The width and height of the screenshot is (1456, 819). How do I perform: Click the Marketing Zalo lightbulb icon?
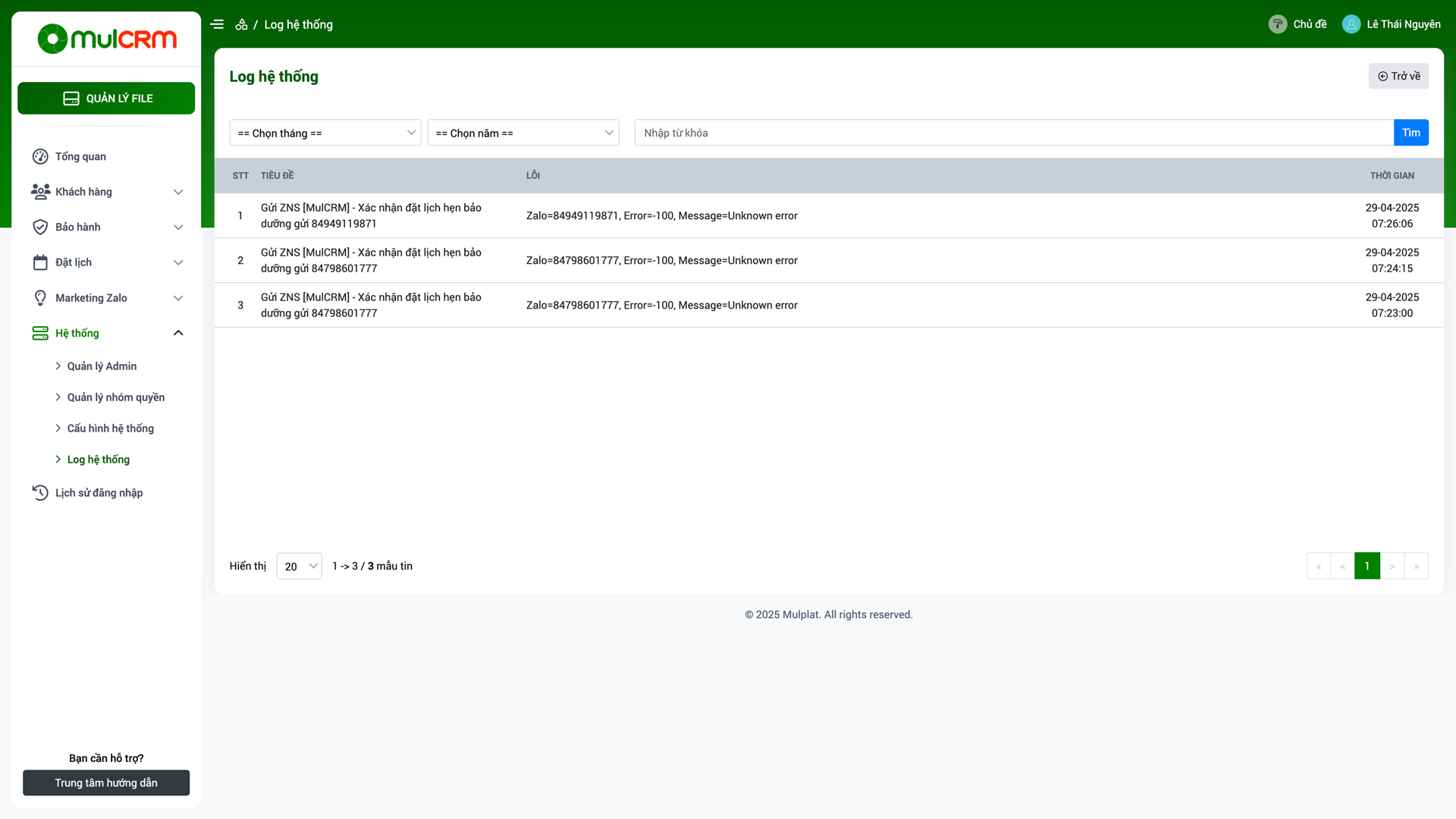40,298
